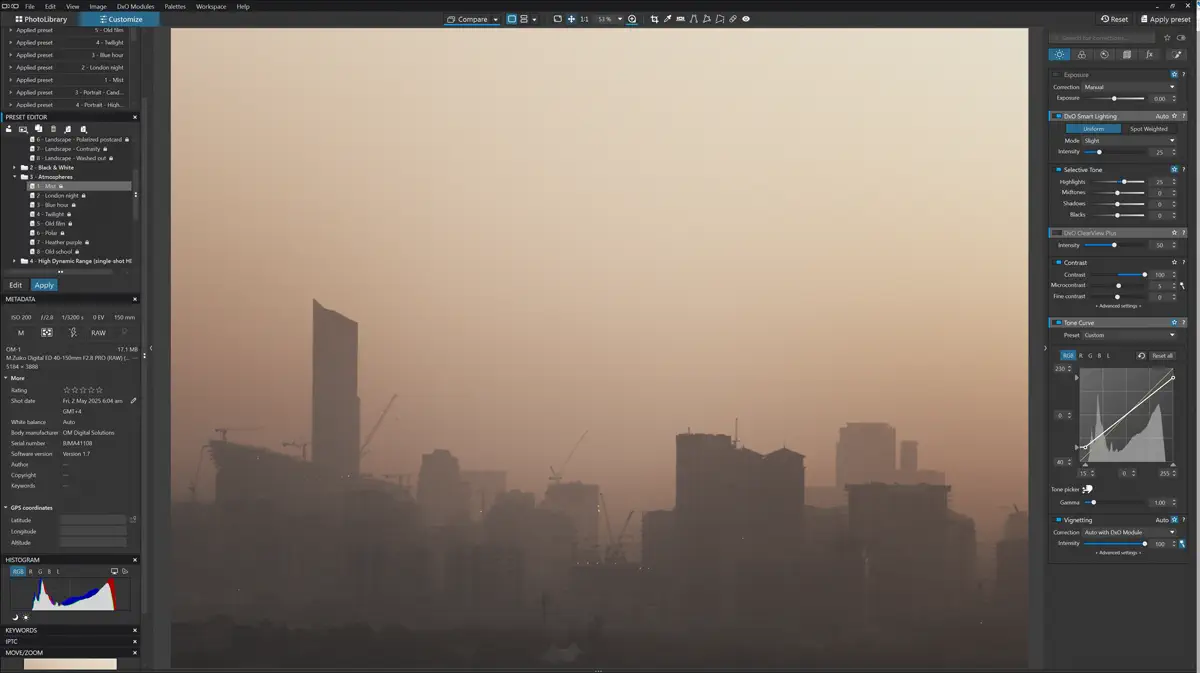Image resolution: width=1200 pixels, height=673 pixels.
Task: Switch to single image view
Action: [512, 19]
